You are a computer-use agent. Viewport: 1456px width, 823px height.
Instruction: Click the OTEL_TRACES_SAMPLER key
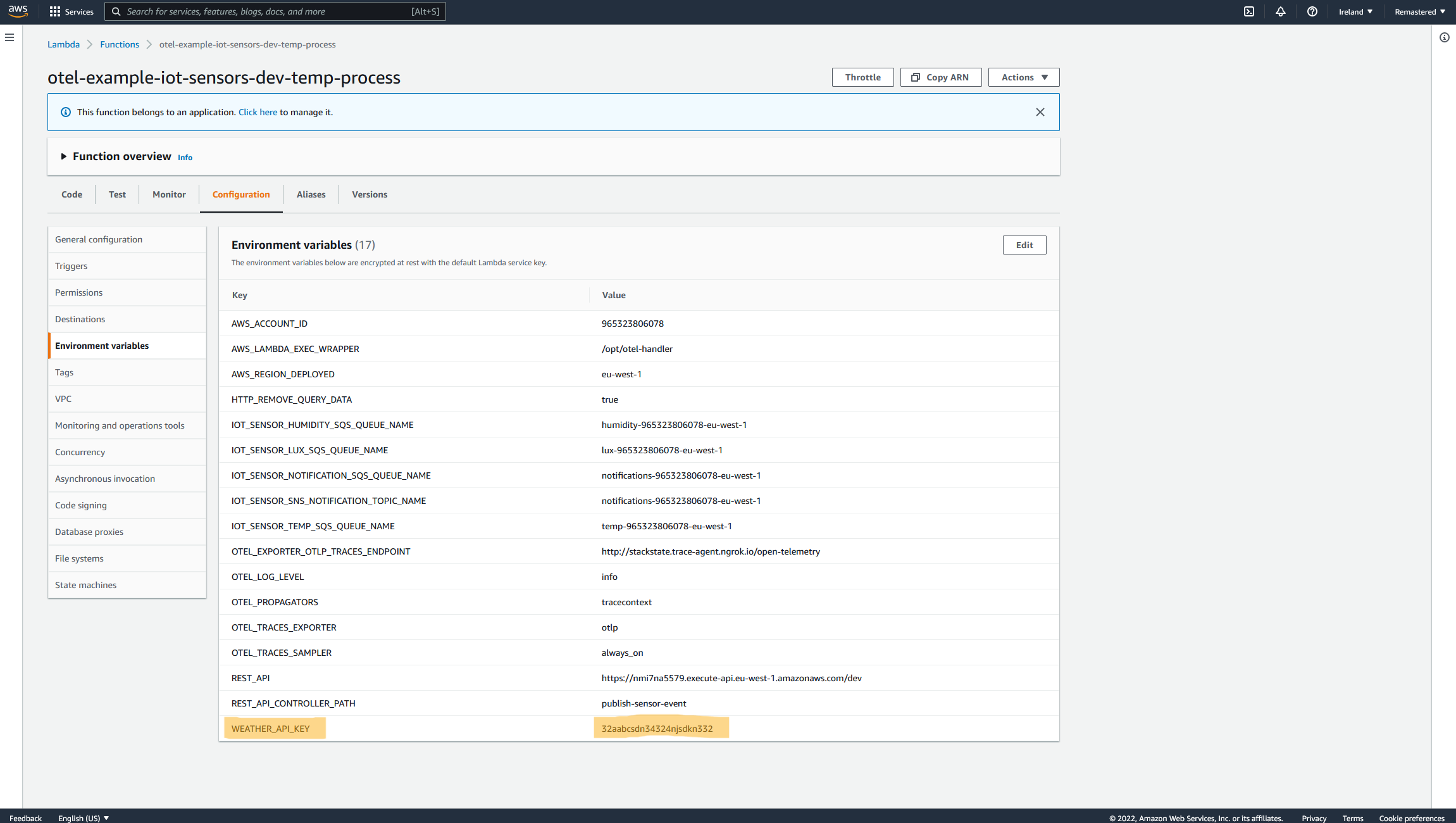pyautogui.click(x=282, y=653)
